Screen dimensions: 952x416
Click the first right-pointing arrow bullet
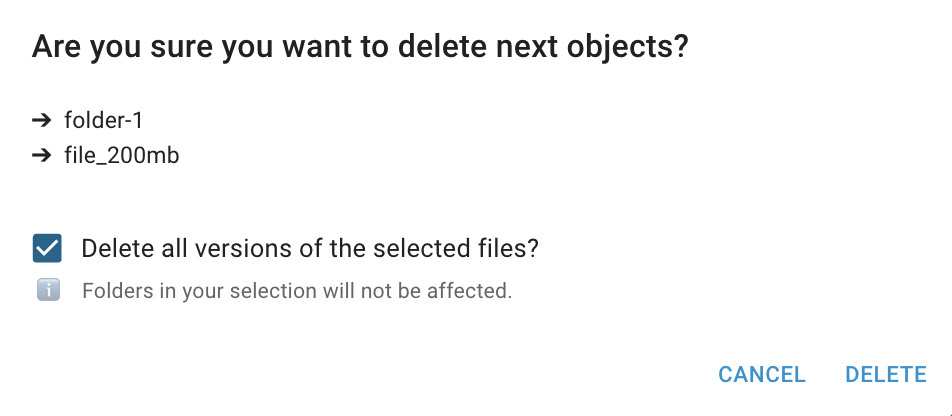click(41, 121)
